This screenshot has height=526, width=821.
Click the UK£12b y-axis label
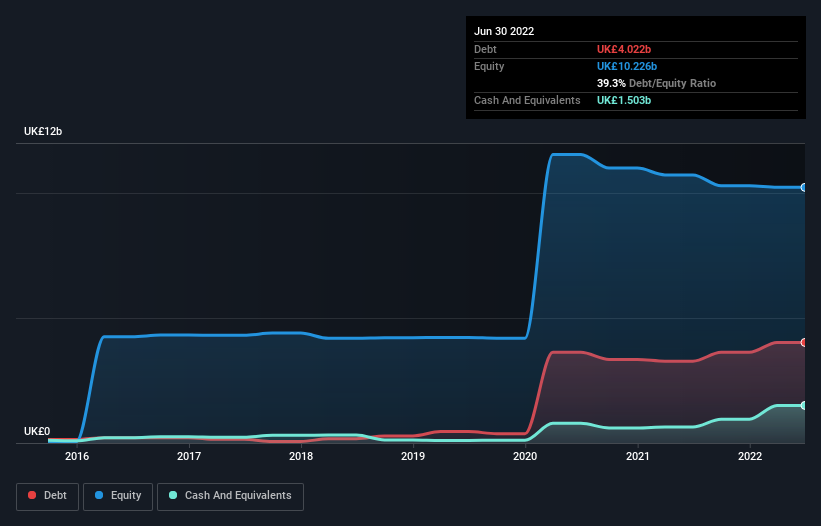tap(43, 131)
